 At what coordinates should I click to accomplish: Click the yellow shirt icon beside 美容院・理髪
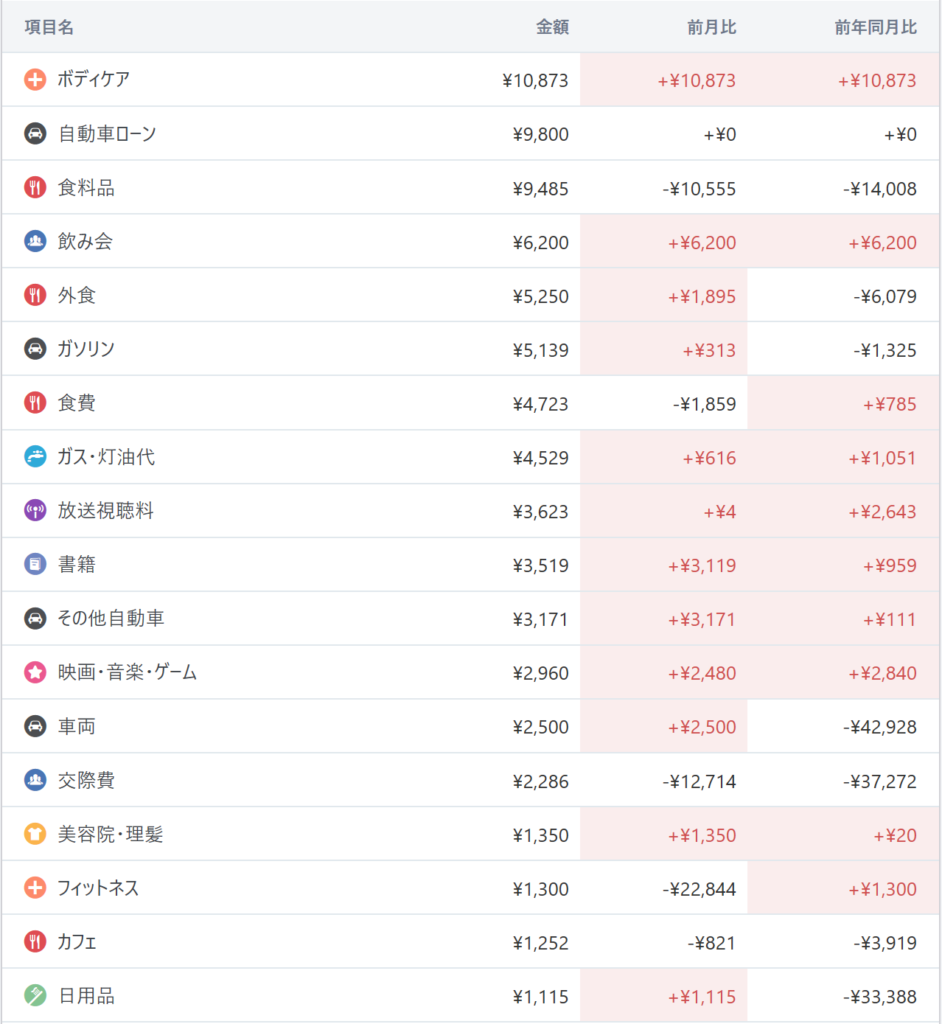[x=35, y=834]
